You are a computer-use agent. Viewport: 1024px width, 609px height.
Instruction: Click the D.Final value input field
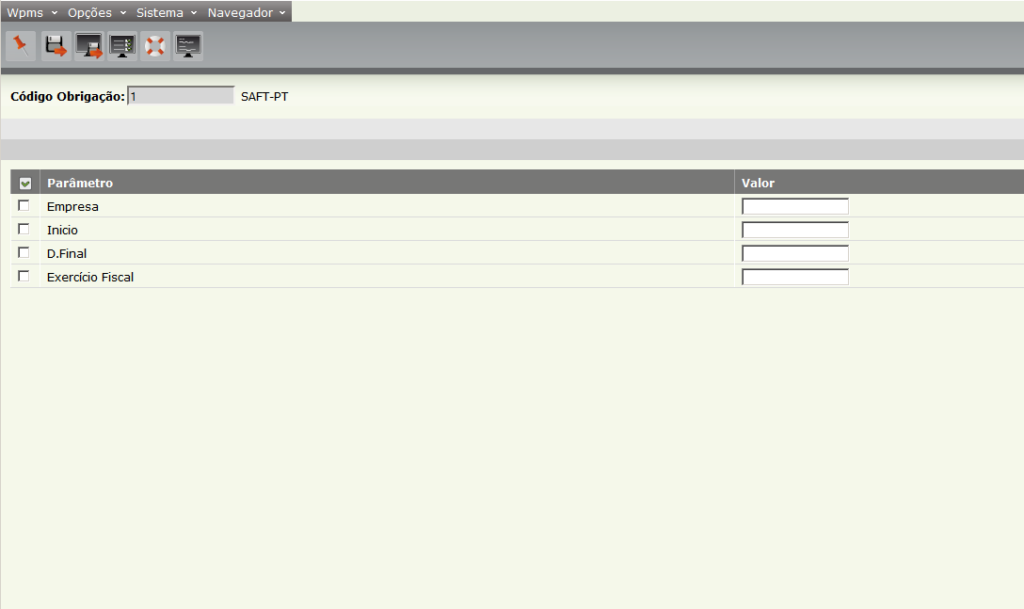coord(795,253)
